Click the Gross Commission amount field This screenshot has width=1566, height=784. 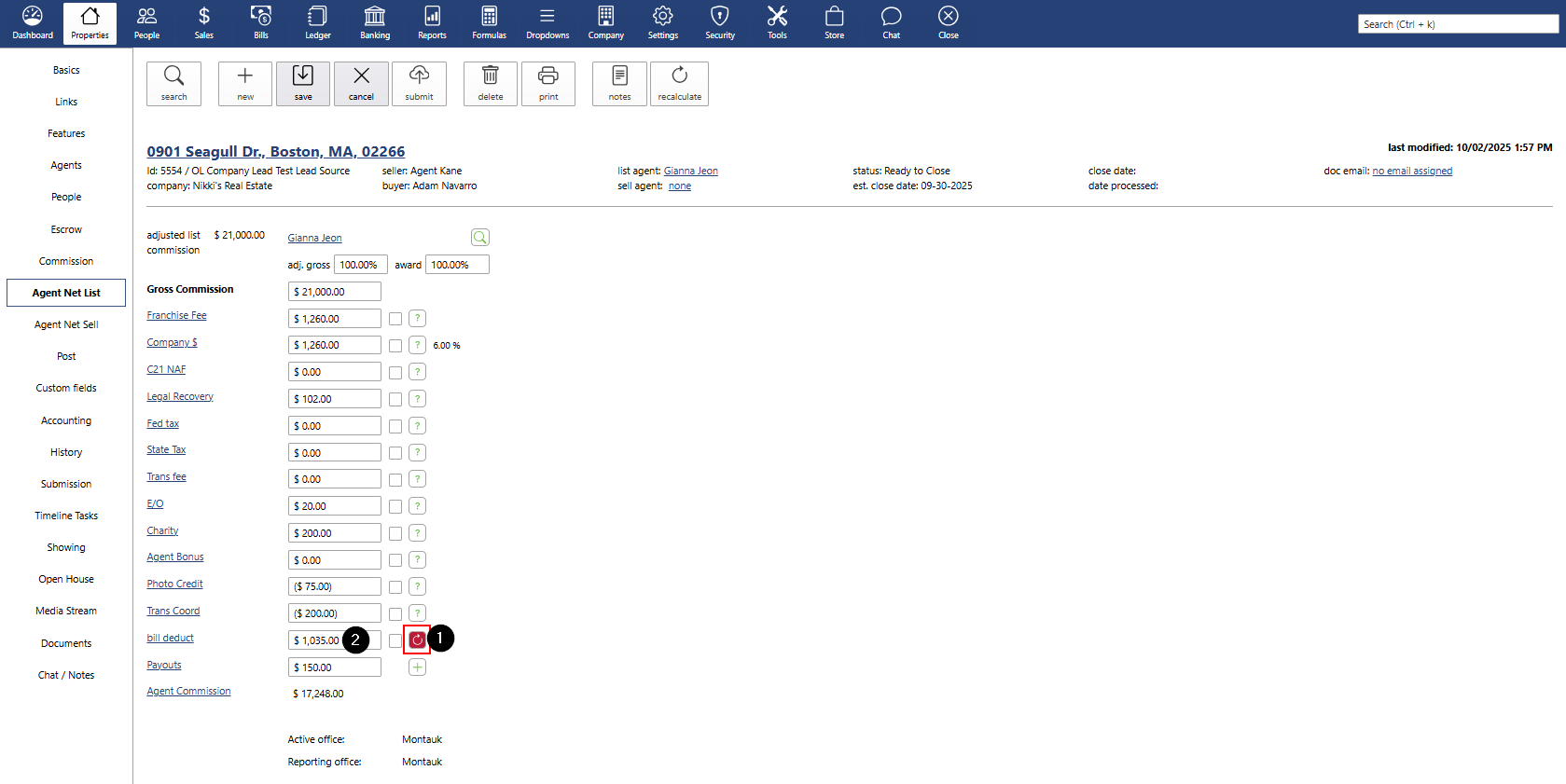(x=334, y=292)
